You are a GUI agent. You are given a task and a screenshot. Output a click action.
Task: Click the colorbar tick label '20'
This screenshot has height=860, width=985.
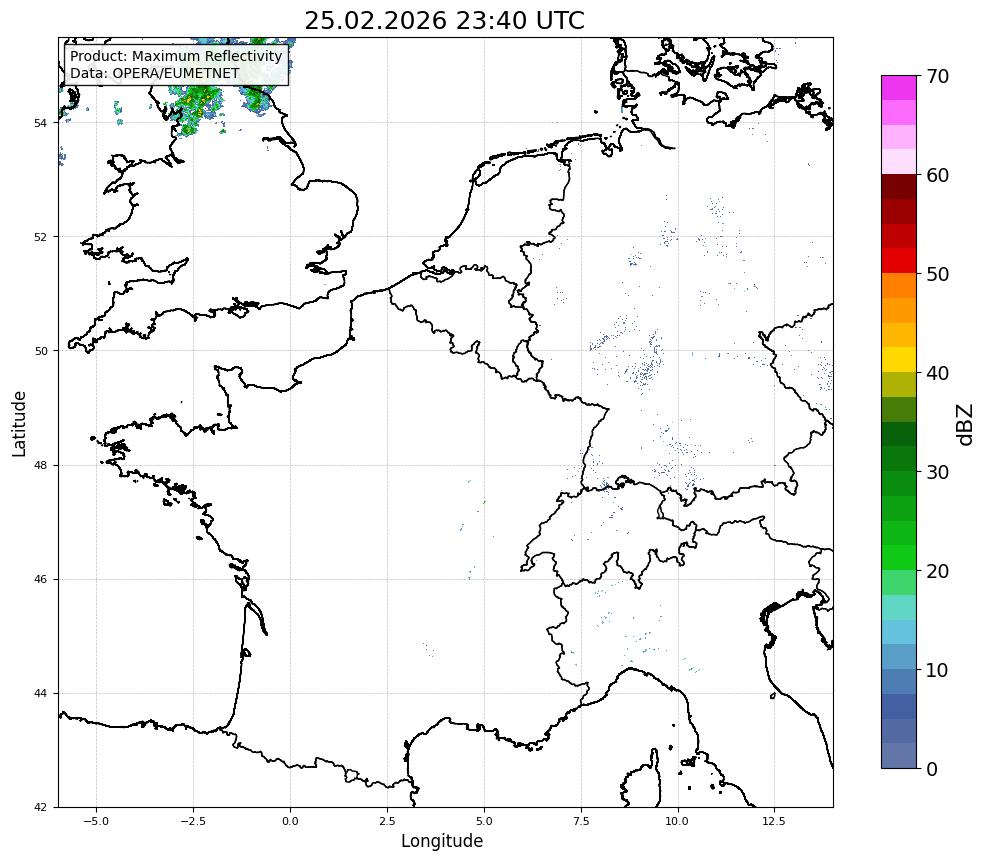tap(937, 572)
